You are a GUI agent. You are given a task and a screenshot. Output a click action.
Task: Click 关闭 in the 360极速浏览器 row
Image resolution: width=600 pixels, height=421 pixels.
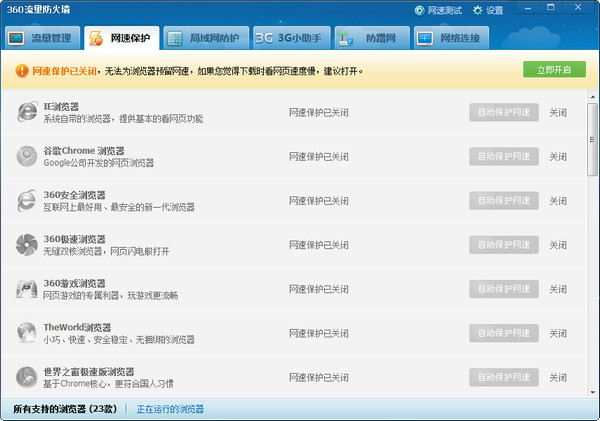tap(558, 245)
